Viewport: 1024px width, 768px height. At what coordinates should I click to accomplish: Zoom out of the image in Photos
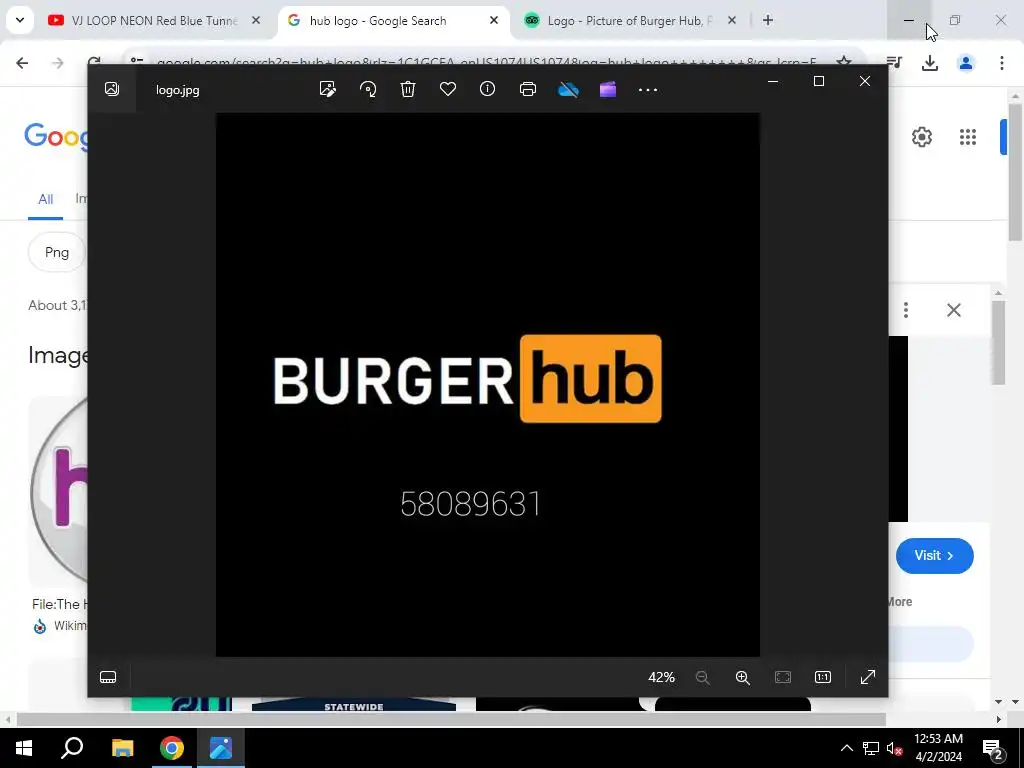click(x=703, y=677)
